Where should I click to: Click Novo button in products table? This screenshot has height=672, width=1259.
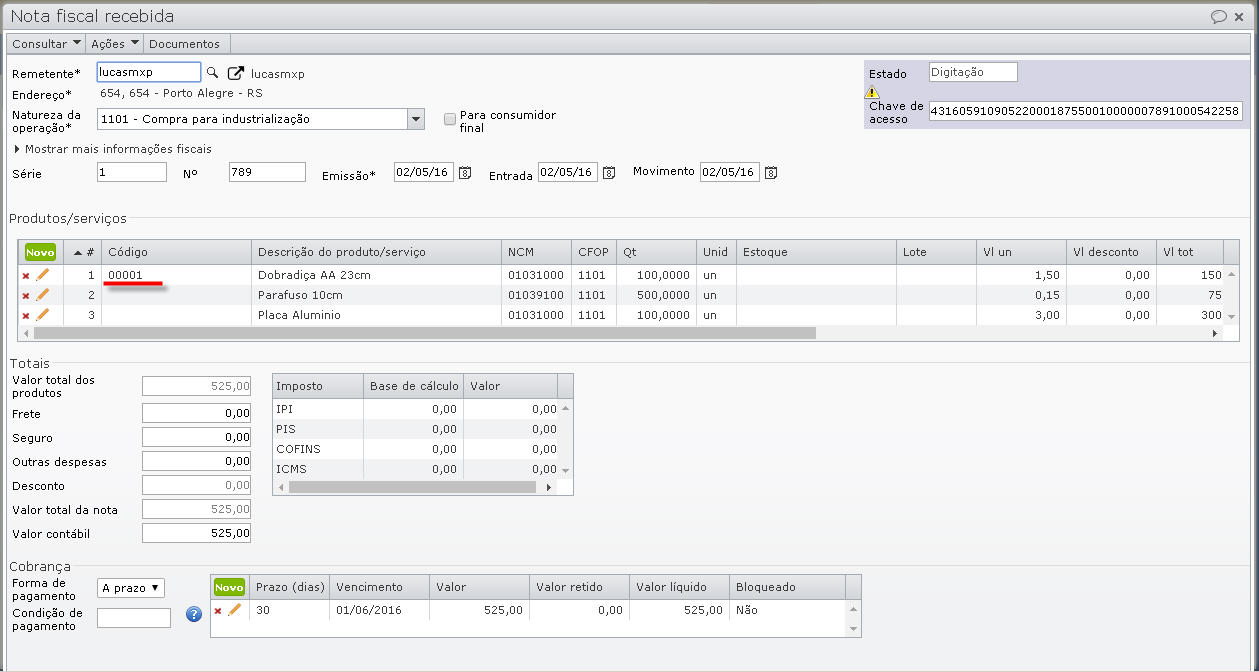(x=40, y=252)
